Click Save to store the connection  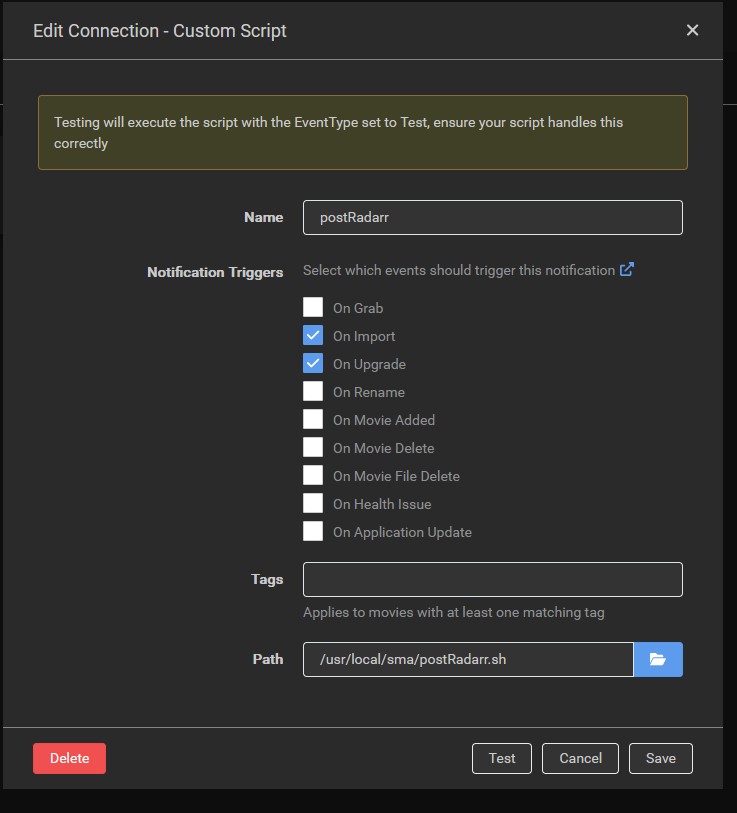(x=660, y=758)
